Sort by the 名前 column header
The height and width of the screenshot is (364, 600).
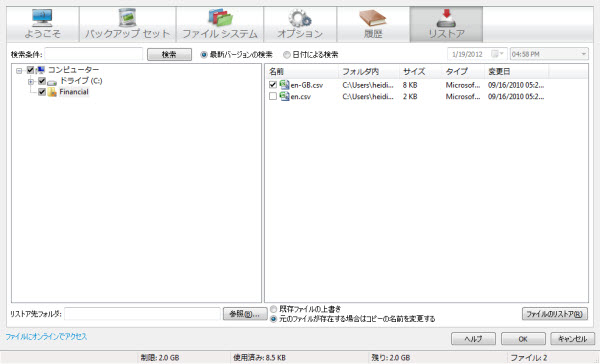pyautogui.click(x=302, y=72)
